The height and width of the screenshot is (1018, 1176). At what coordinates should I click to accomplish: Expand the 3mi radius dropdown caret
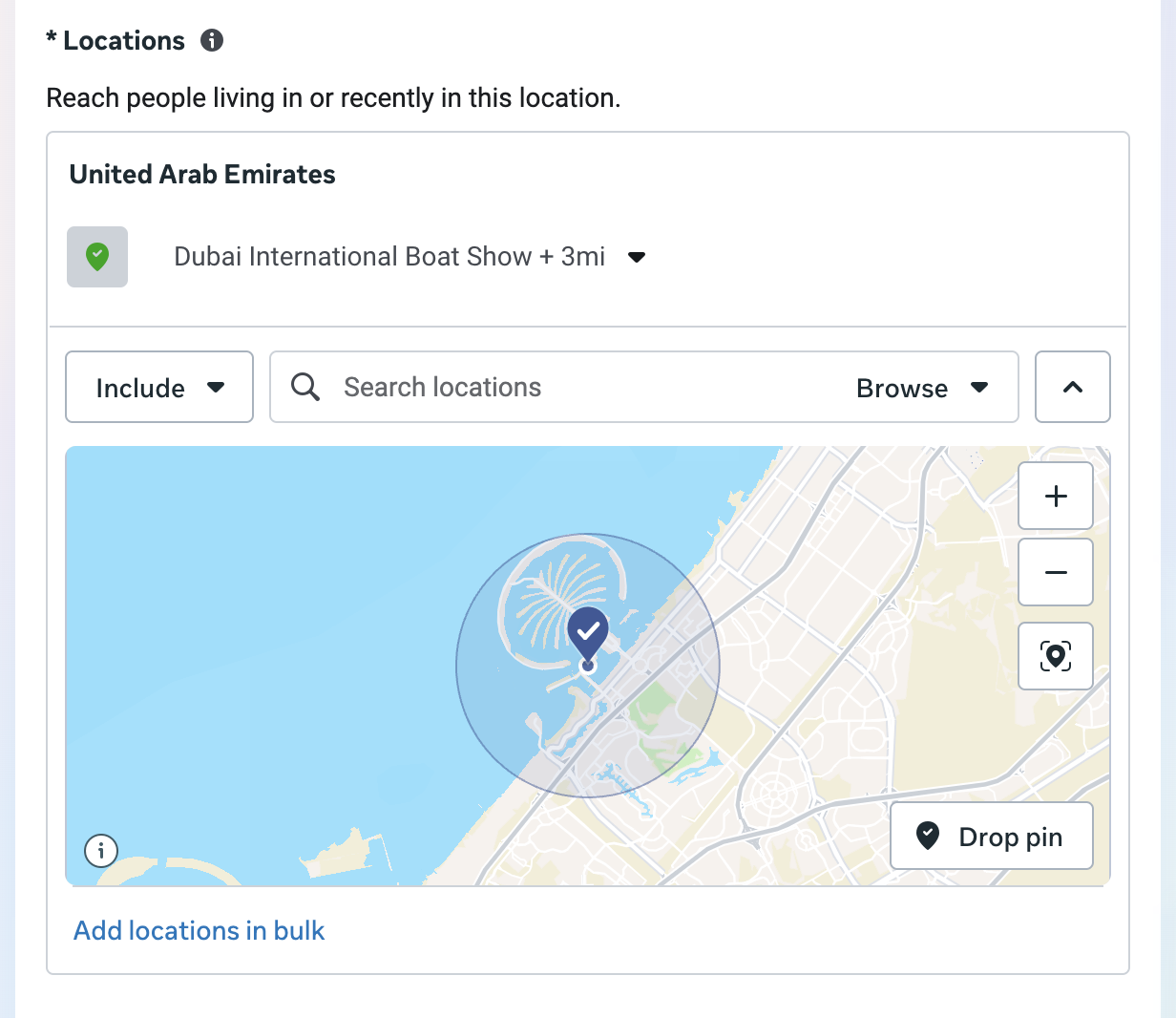tap(637, 257)
